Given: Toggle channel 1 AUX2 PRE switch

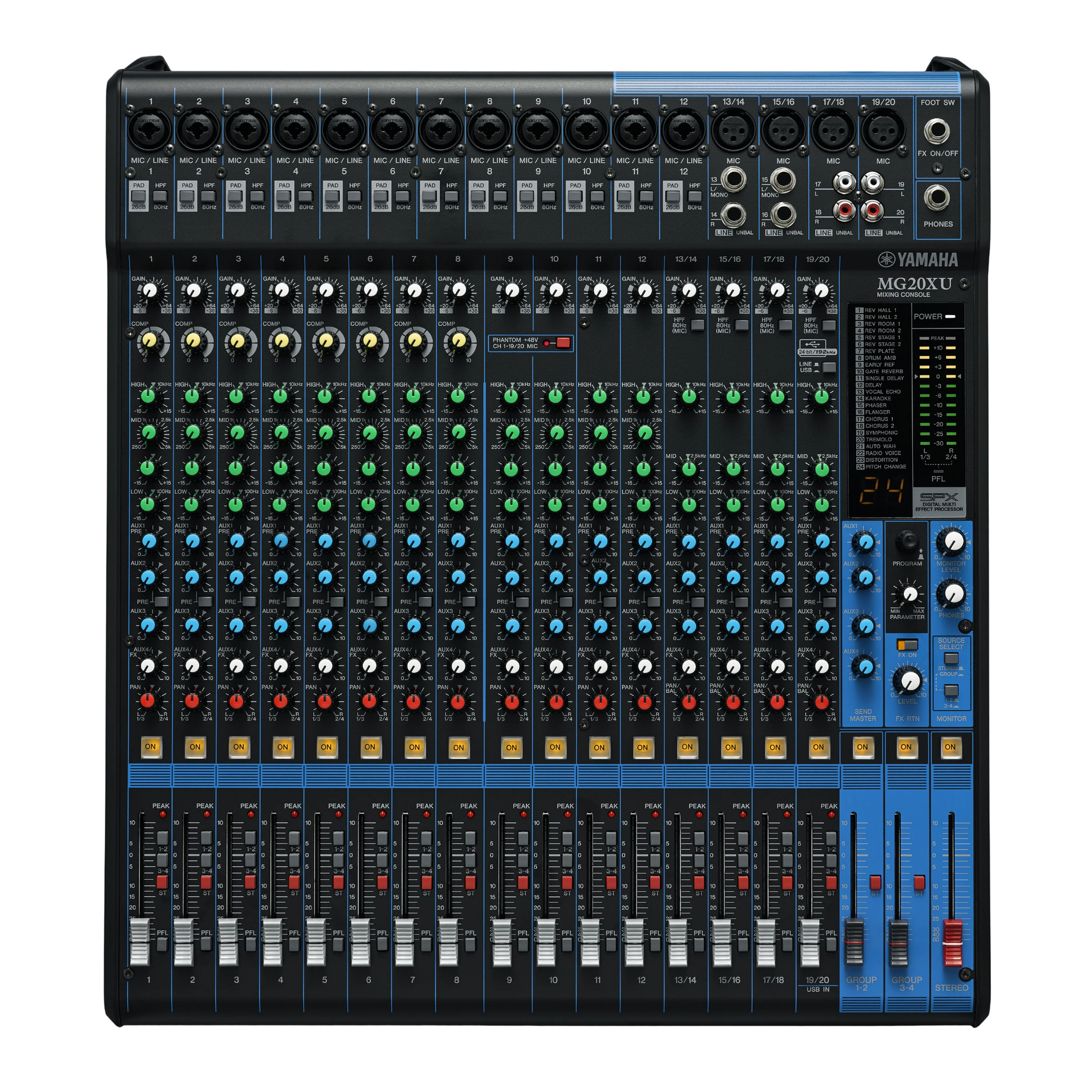Looking at the screenshot, I should click(x=161, y=602).
